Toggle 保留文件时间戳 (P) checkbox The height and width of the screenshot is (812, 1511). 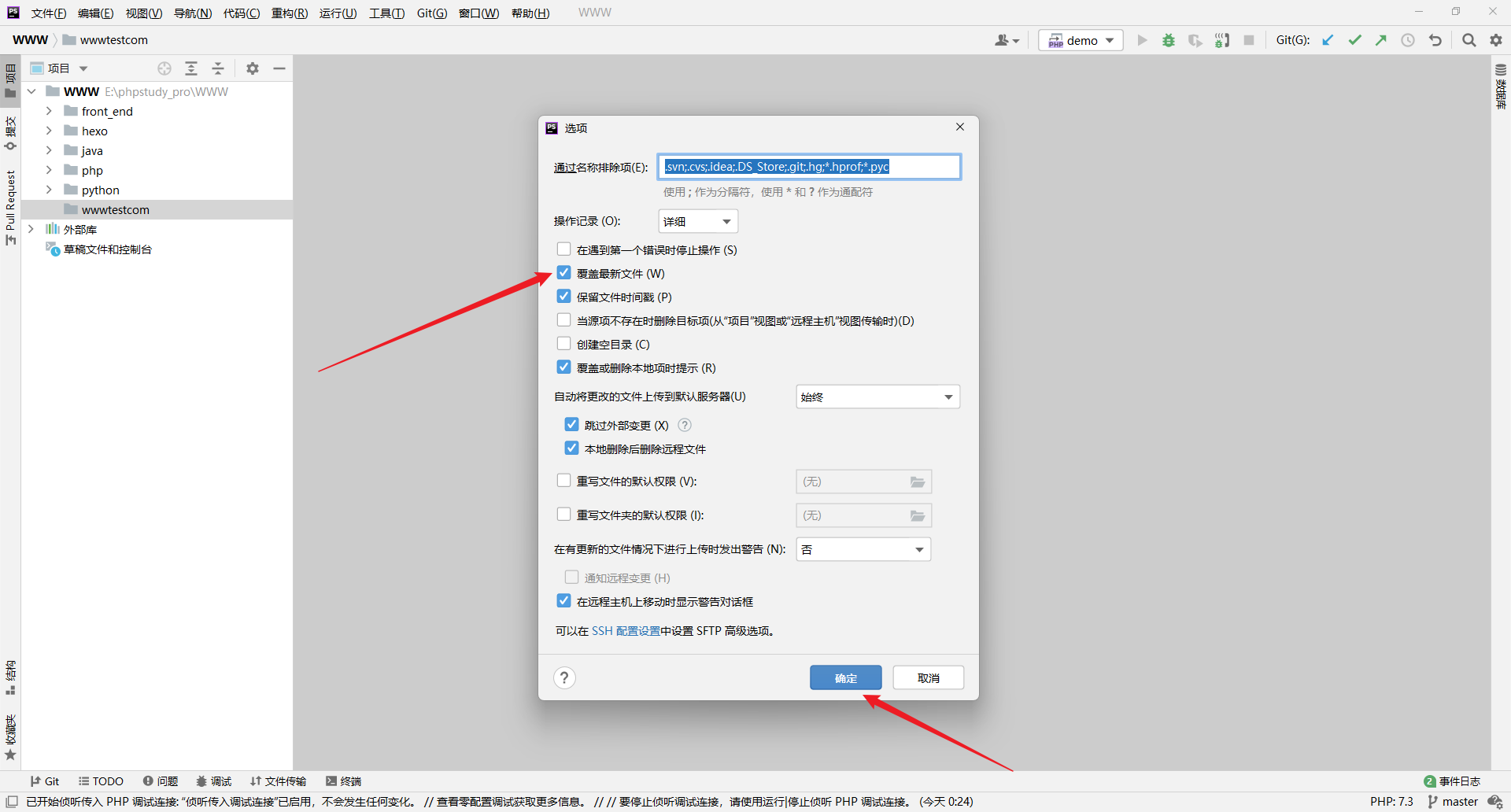click(563, 297)
